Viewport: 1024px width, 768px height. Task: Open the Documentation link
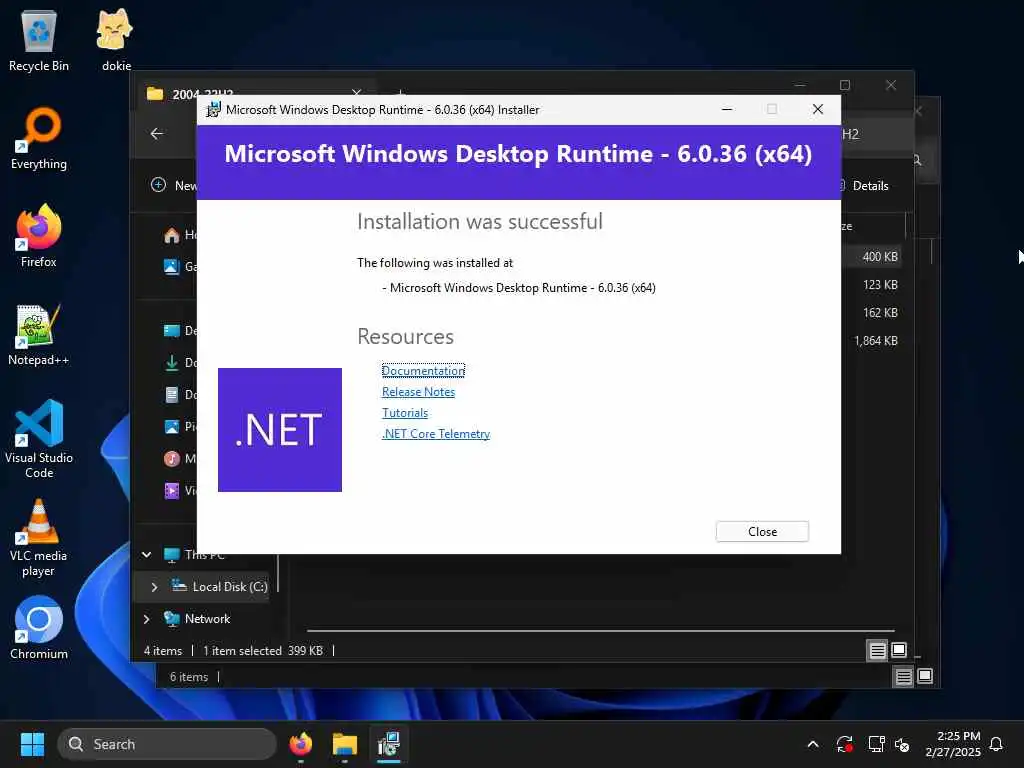coord(423,370)
